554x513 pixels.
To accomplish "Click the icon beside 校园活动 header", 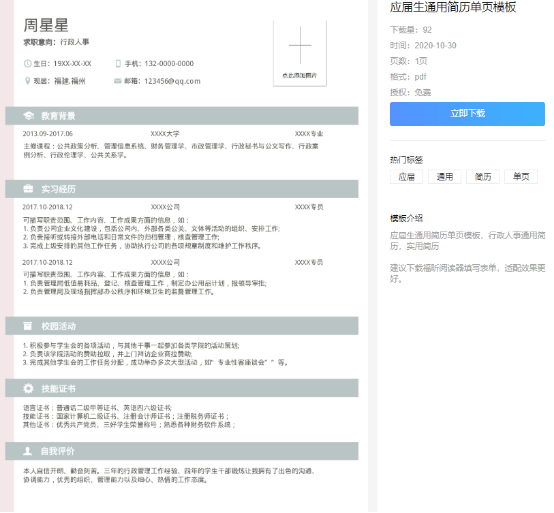I will [28, 326].
